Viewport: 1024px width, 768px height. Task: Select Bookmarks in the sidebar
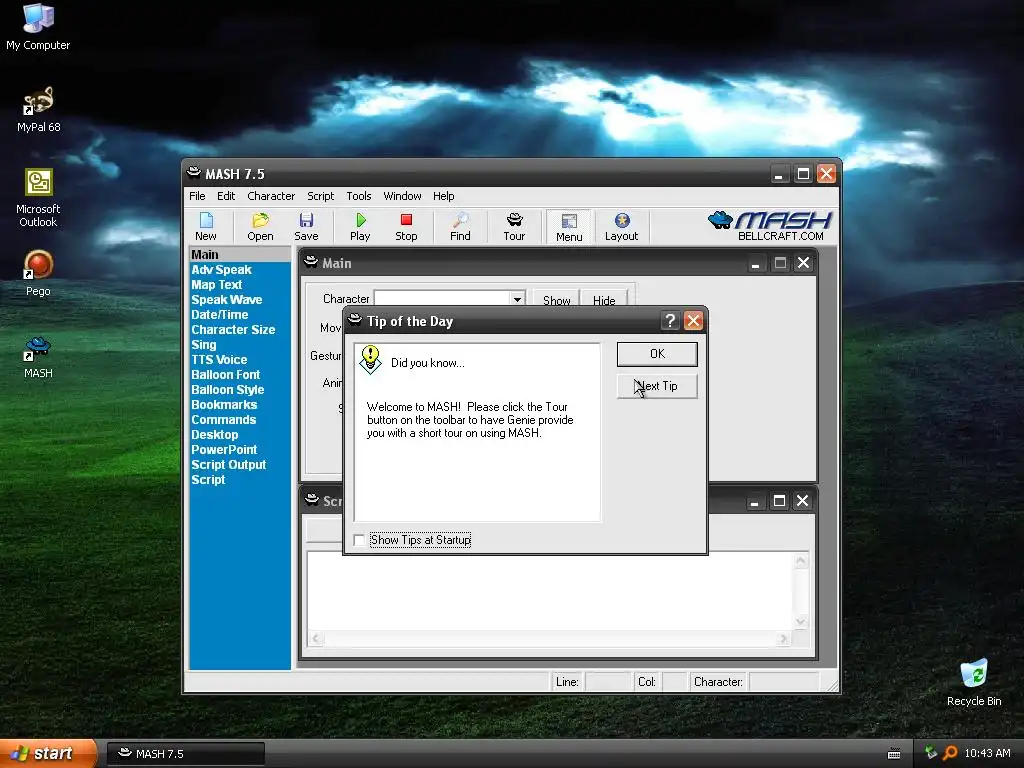pyautogui.click(x=224, y=405)
